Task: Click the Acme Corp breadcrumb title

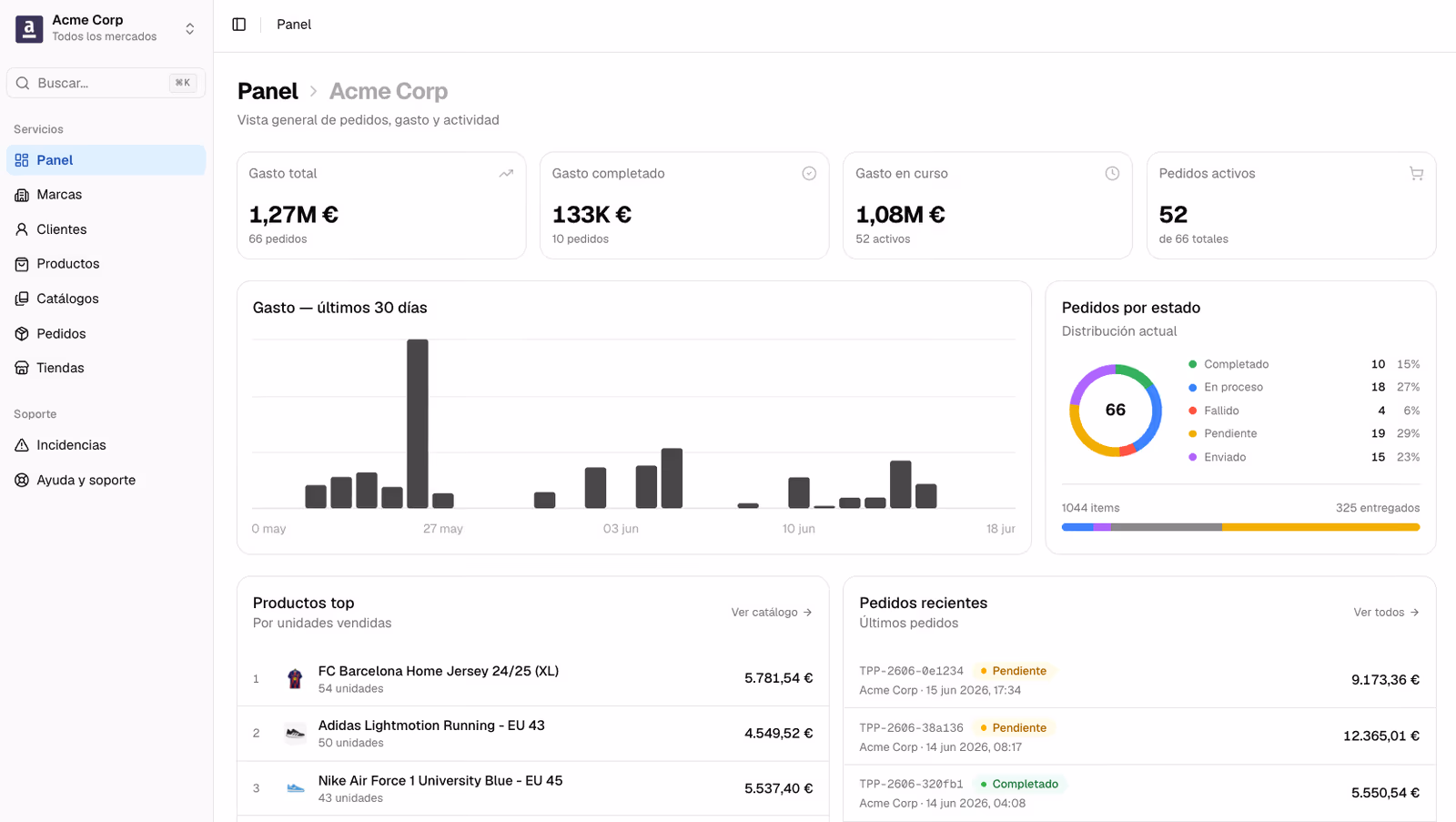Action: [x=389, y=91]
